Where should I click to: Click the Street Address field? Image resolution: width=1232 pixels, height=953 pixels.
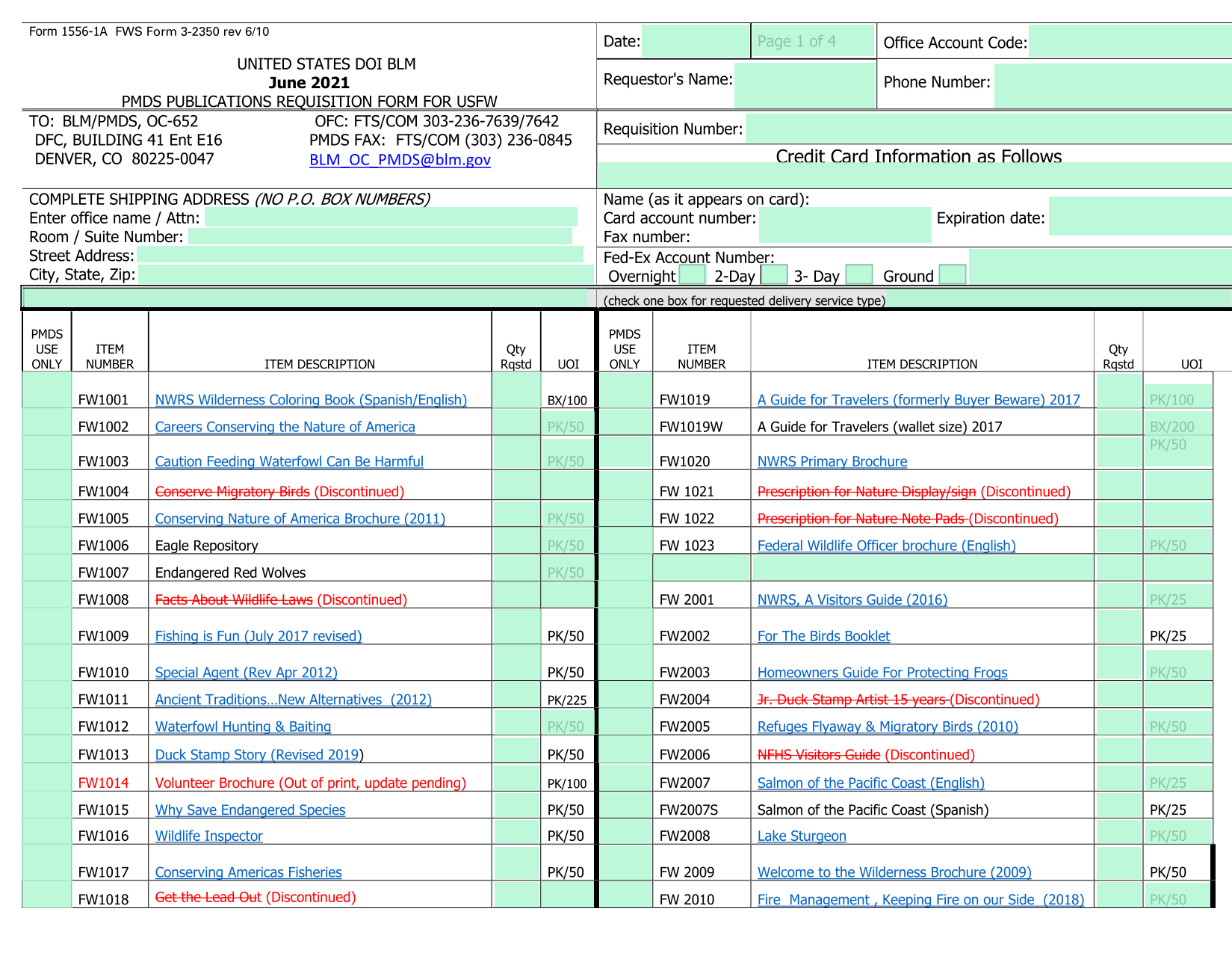360,254
